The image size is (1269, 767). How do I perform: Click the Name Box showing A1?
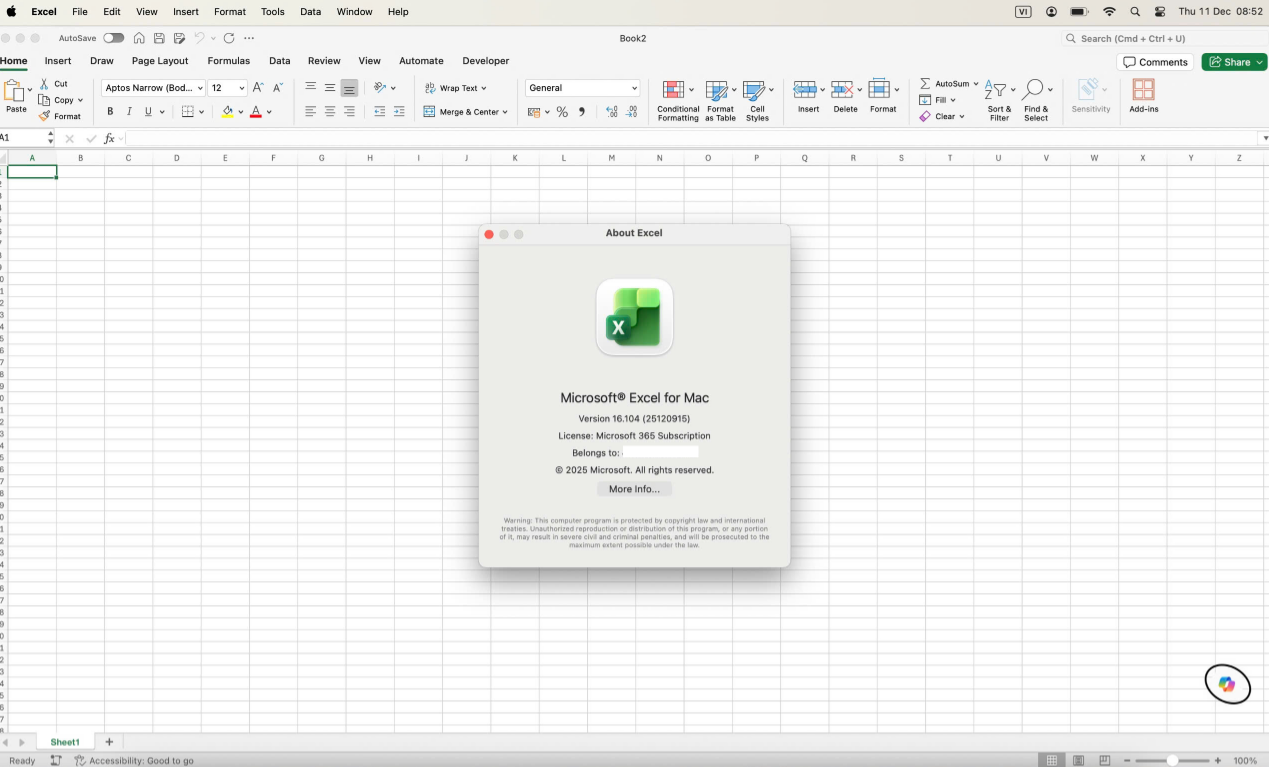point(27,138)
